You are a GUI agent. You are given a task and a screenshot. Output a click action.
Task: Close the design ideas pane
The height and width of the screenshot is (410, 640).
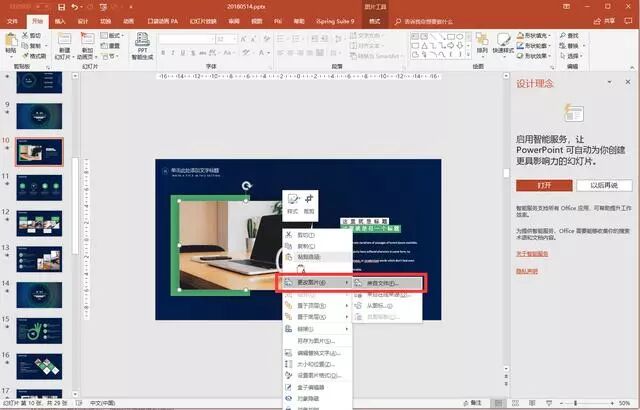628,82
